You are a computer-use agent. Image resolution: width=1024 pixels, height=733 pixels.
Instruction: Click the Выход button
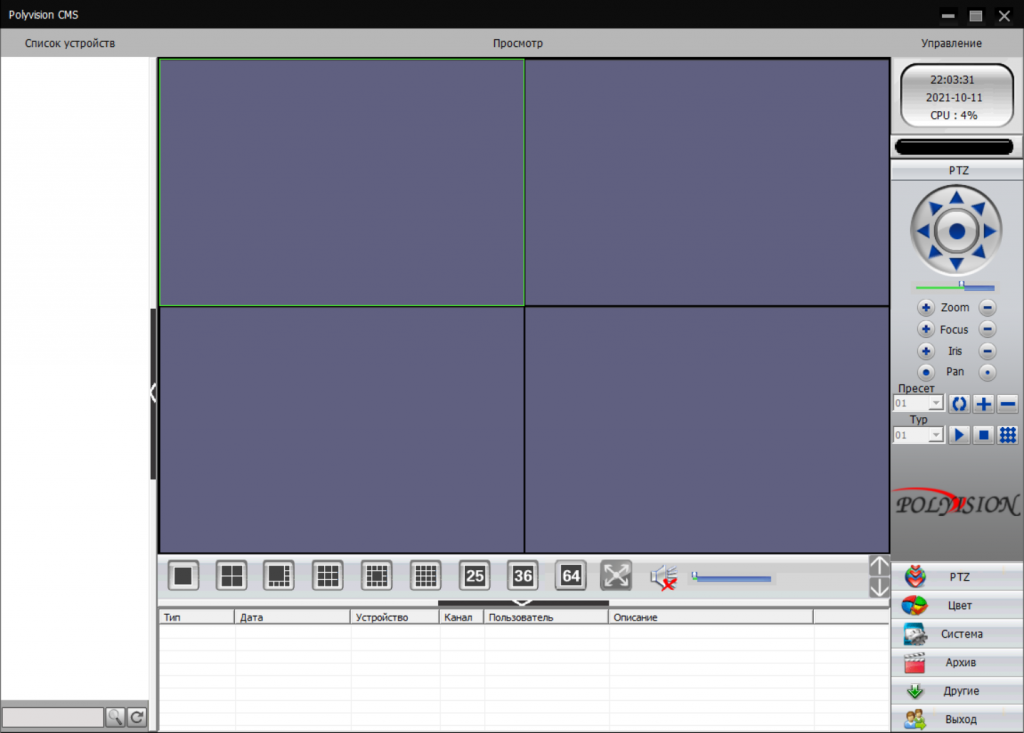(957, 719)
